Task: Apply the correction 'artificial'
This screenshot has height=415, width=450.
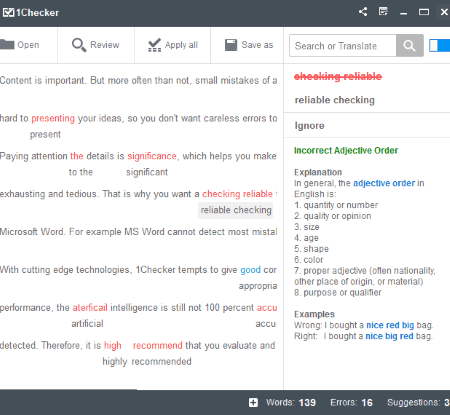Action: point(87,323)
